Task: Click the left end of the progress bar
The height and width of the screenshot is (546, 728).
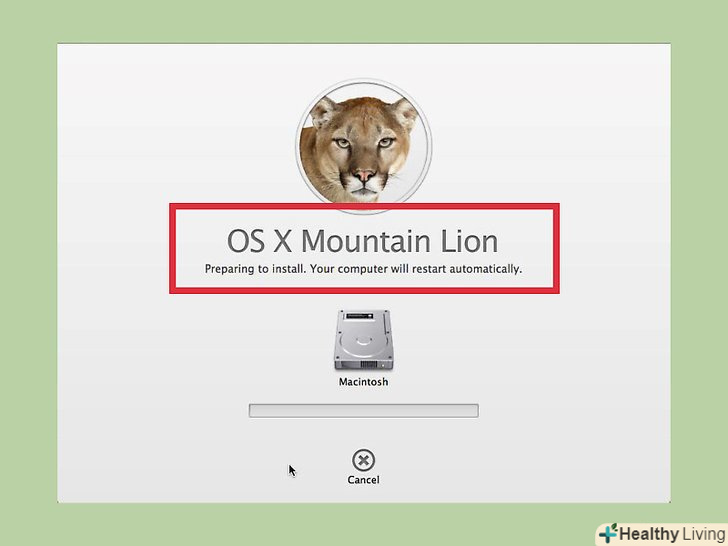Action: (253, 410)
